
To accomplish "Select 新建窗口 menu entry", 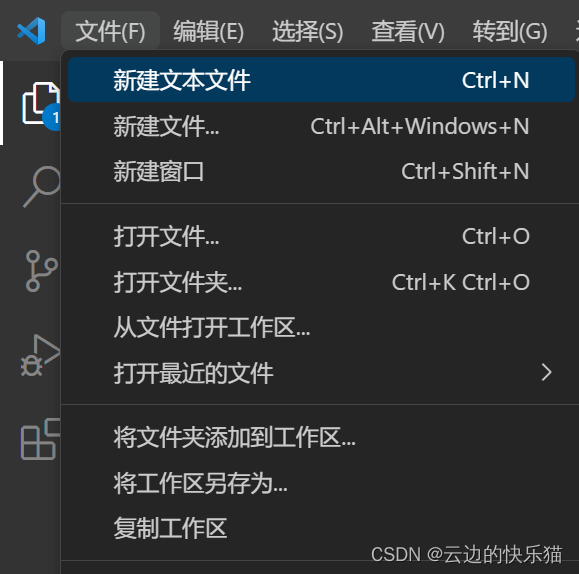I will pos(321,171).
